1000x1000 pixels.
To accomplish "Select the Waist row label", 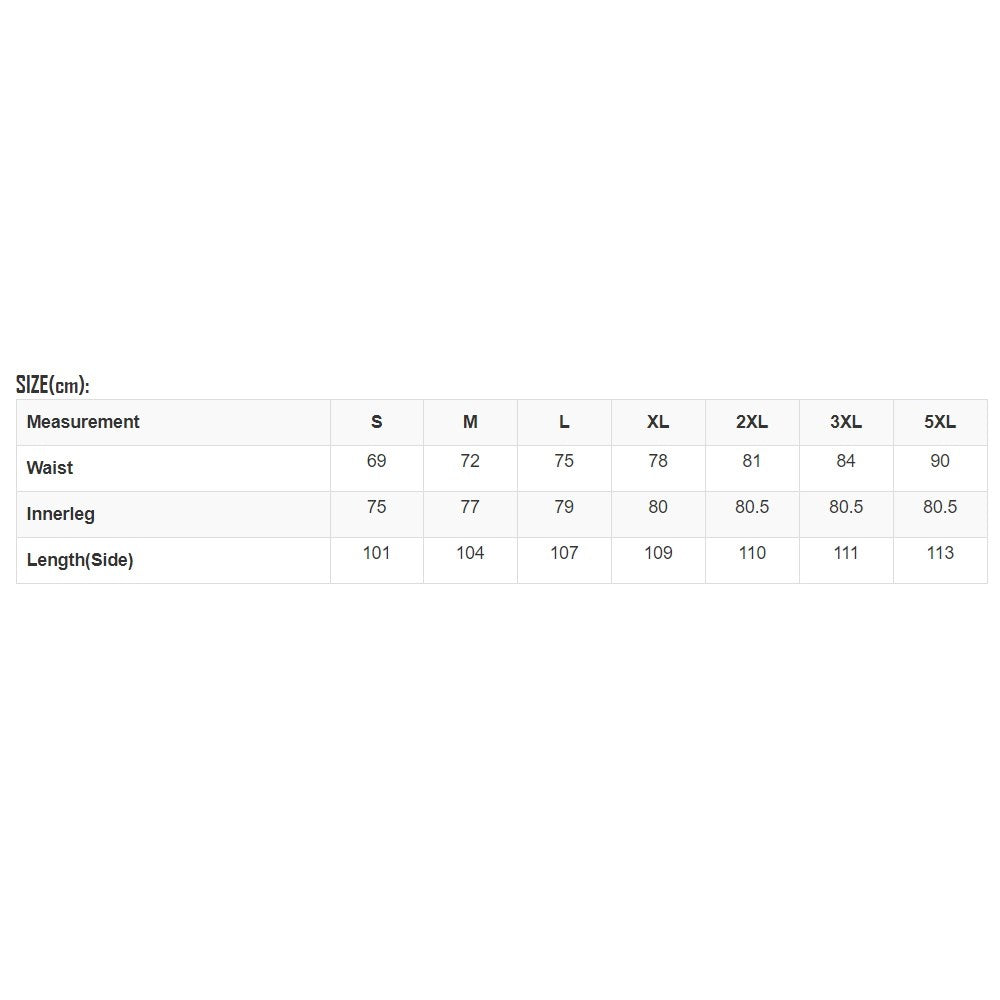I will pos(50,467).
